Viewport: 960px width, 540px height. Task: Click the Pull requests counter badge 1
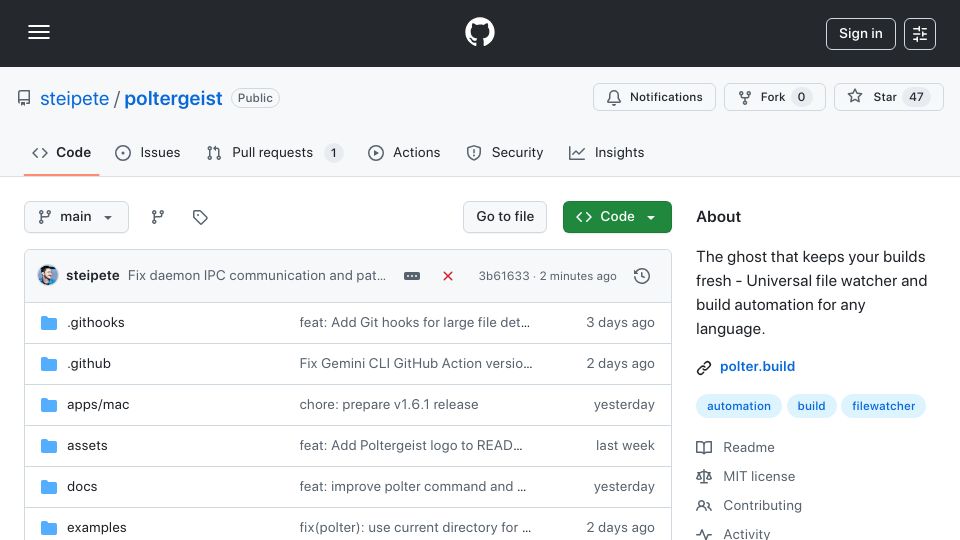point(333,153)
